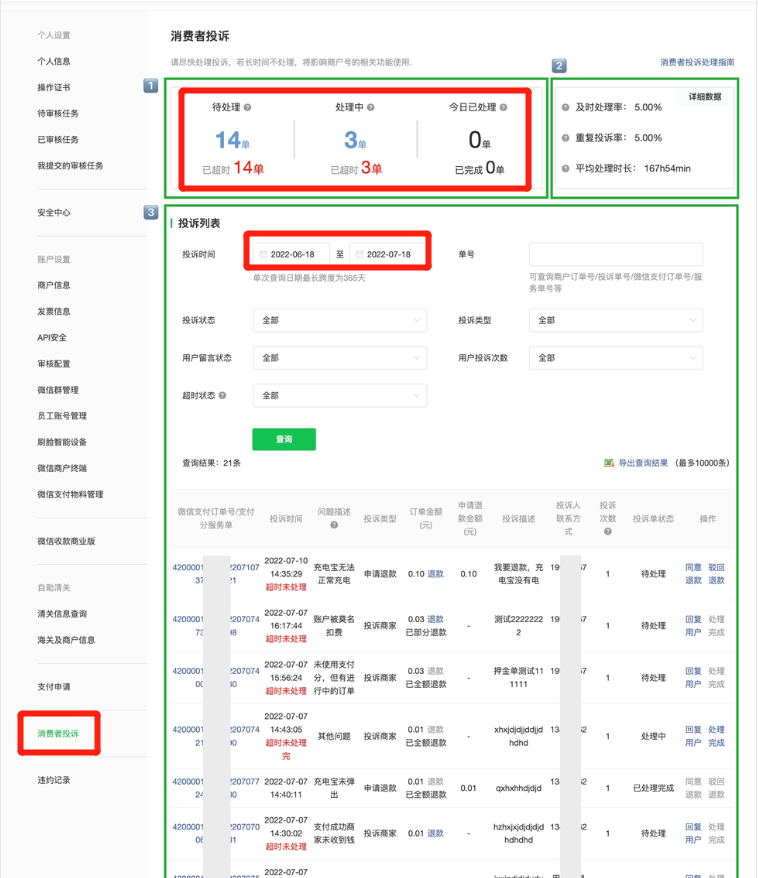The height and width of the screenshot is (878, 758).
Task: Click the 3单 处理中 count
Action: coord(355,140)
